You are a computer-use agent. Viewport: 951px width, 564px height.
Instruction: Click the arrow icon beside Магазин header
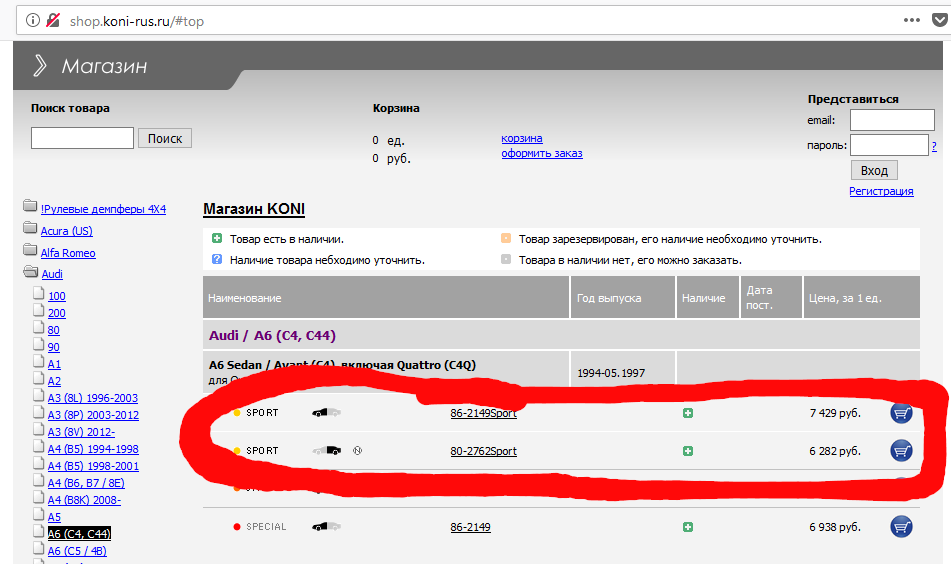coord(39,65)
